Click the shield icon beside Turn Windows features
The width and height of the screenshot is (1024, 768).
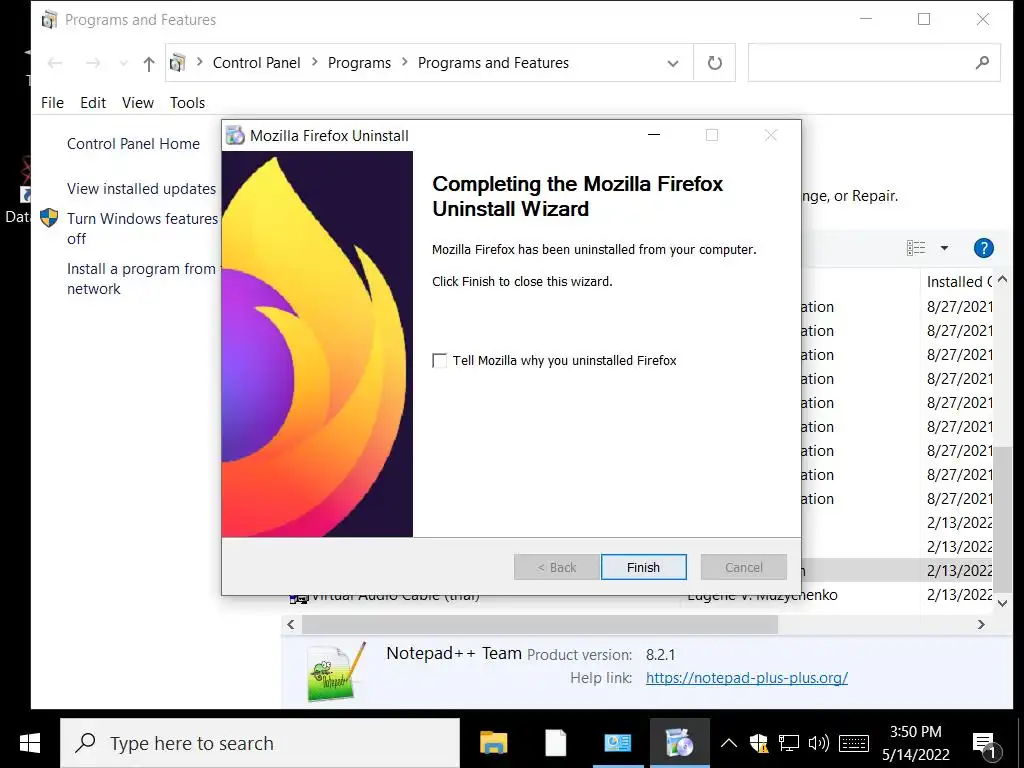coord(49,218)
